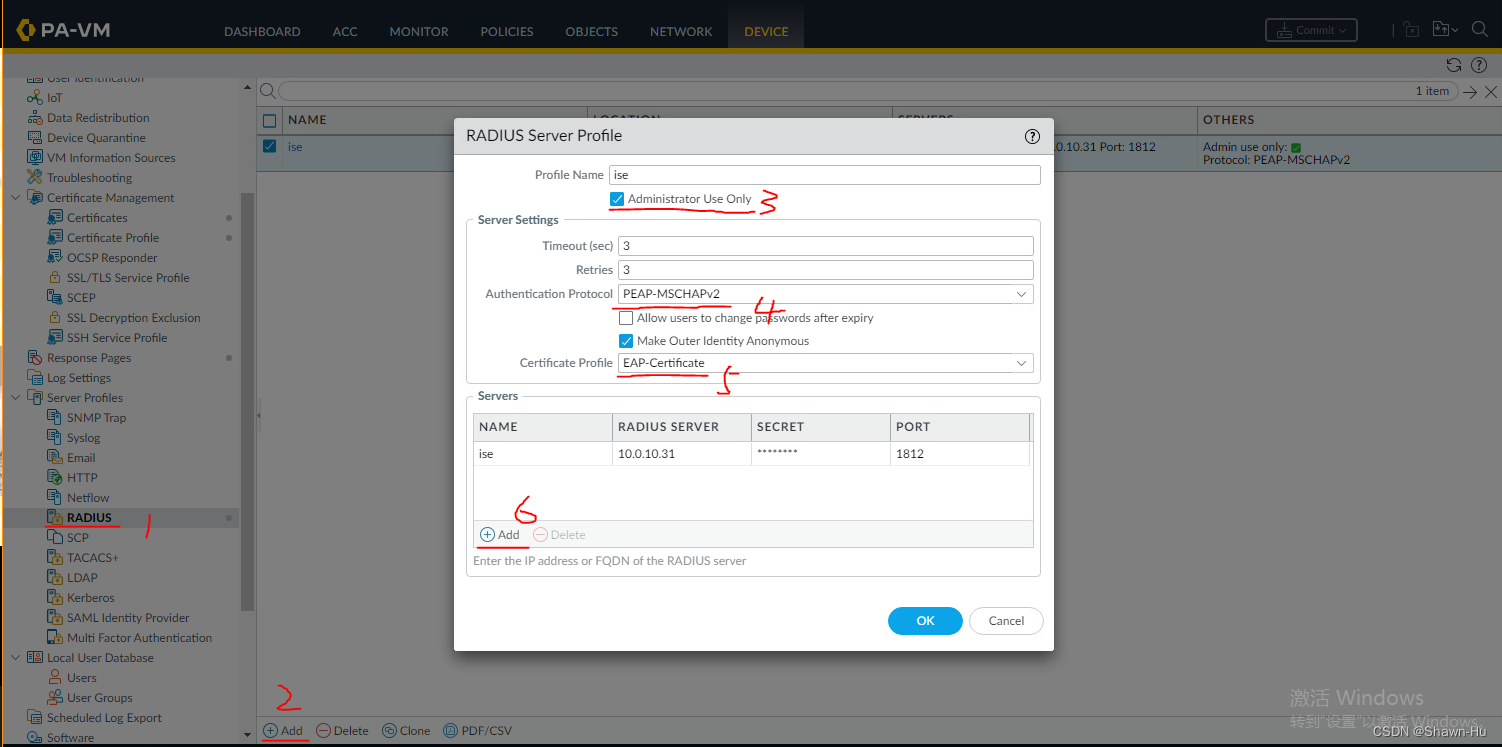Click Add under the Servers table
The image size is (1502, 747).
click(x=500, y=535)
